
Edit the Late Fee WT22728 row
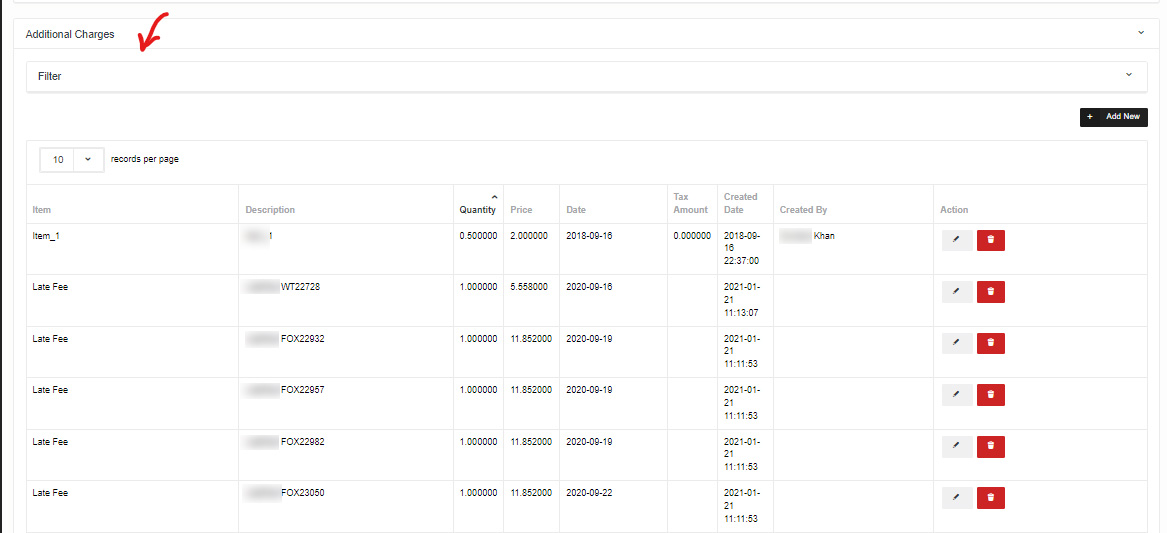click(x=956, y=292)
